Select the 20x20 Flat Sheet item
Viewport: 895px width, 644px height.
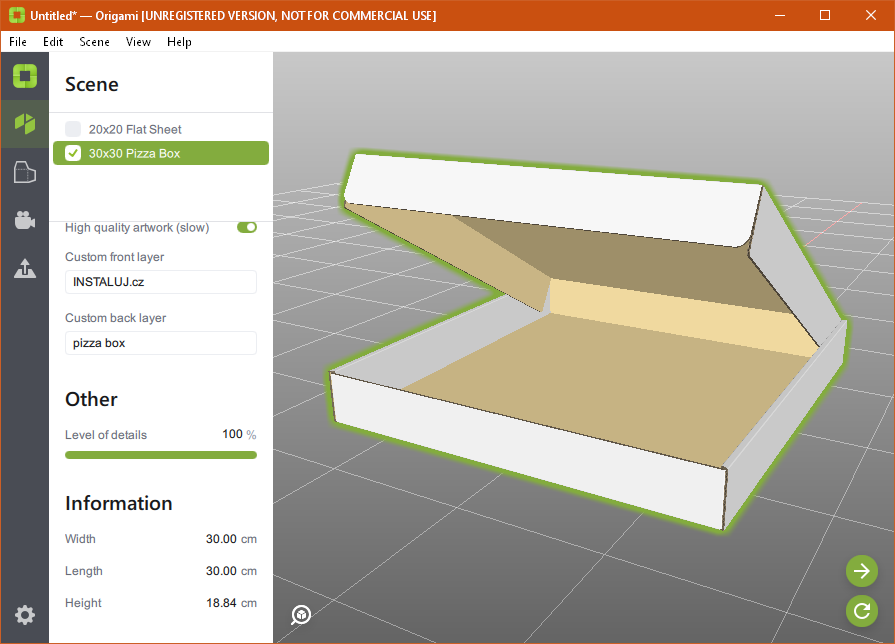click(135, 129)
